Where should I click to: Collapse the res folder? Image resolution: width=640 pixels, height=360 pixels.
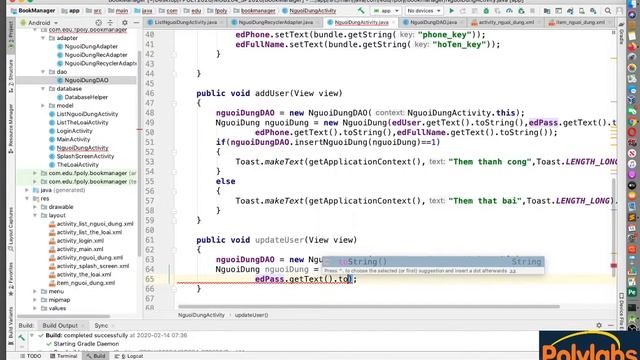point(27,198)
